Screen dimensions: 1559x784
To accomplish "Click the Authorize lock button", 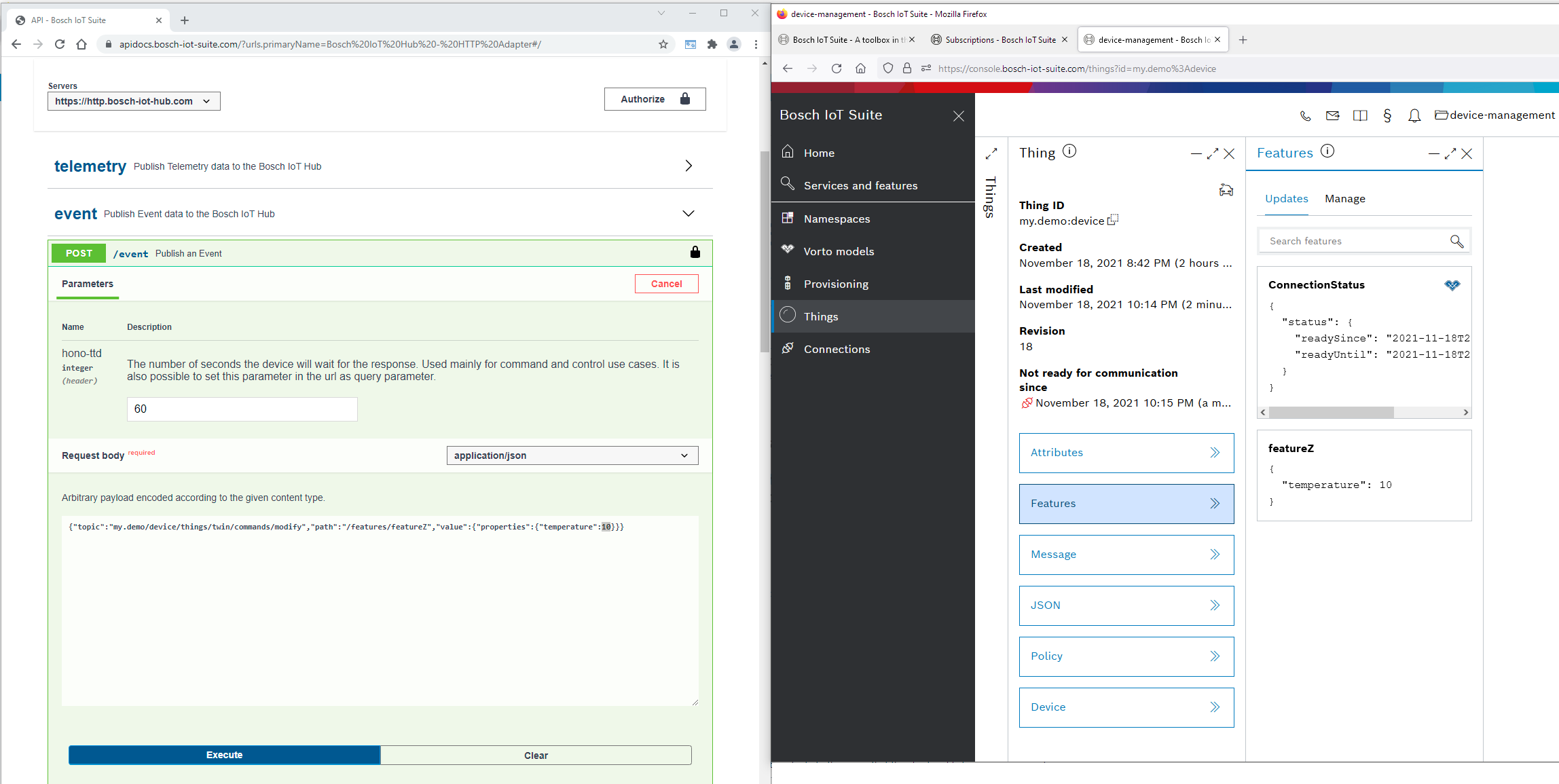I will (x=655, y=99).
